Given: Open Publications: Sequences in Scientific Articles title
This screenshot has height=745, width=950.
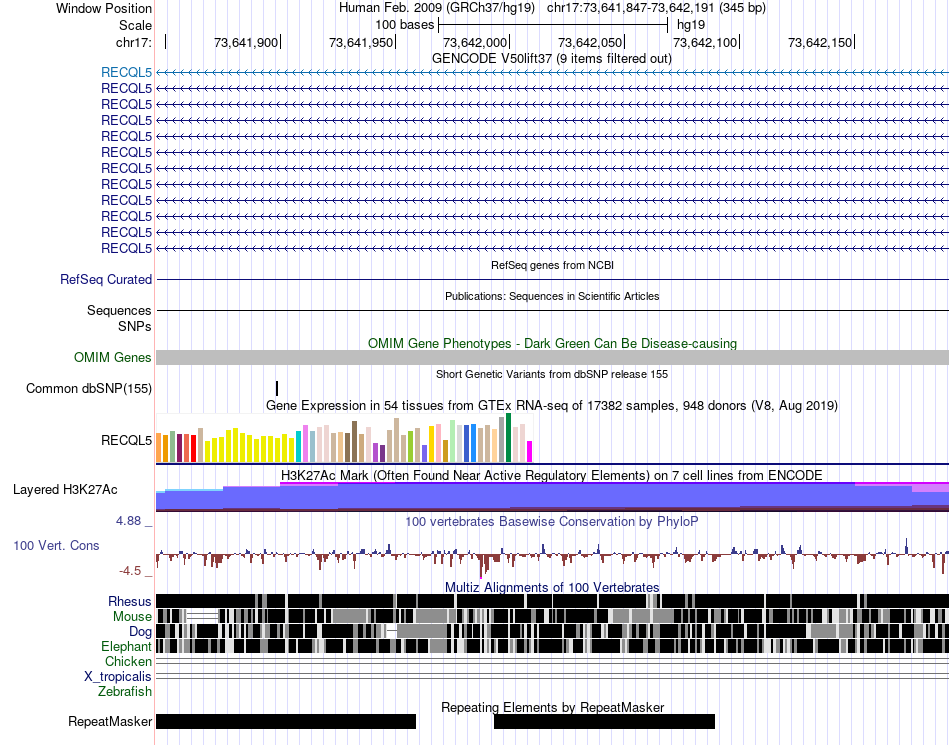Looking at the screenshot, I should pos(552,296).
